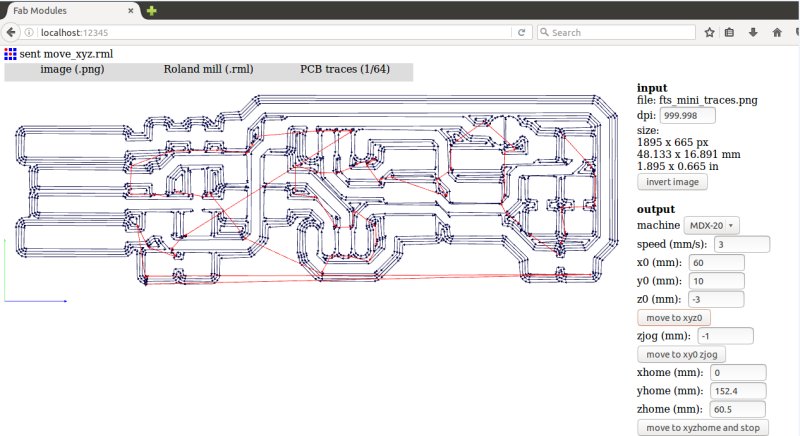This screenshot has height=436, width=800.
Task: Reload the page with the refresh icon
Action: click(521, 32)
